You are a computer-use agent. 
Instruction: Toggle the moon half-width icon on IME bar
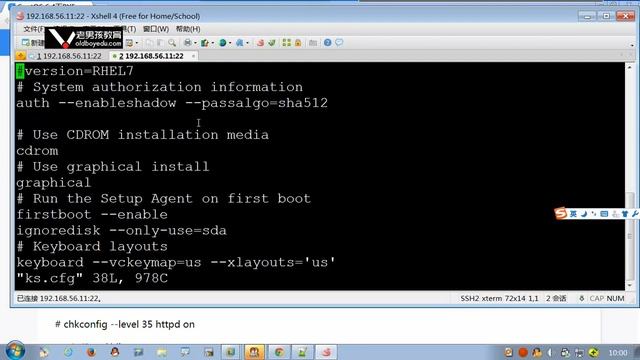[584, 214]
